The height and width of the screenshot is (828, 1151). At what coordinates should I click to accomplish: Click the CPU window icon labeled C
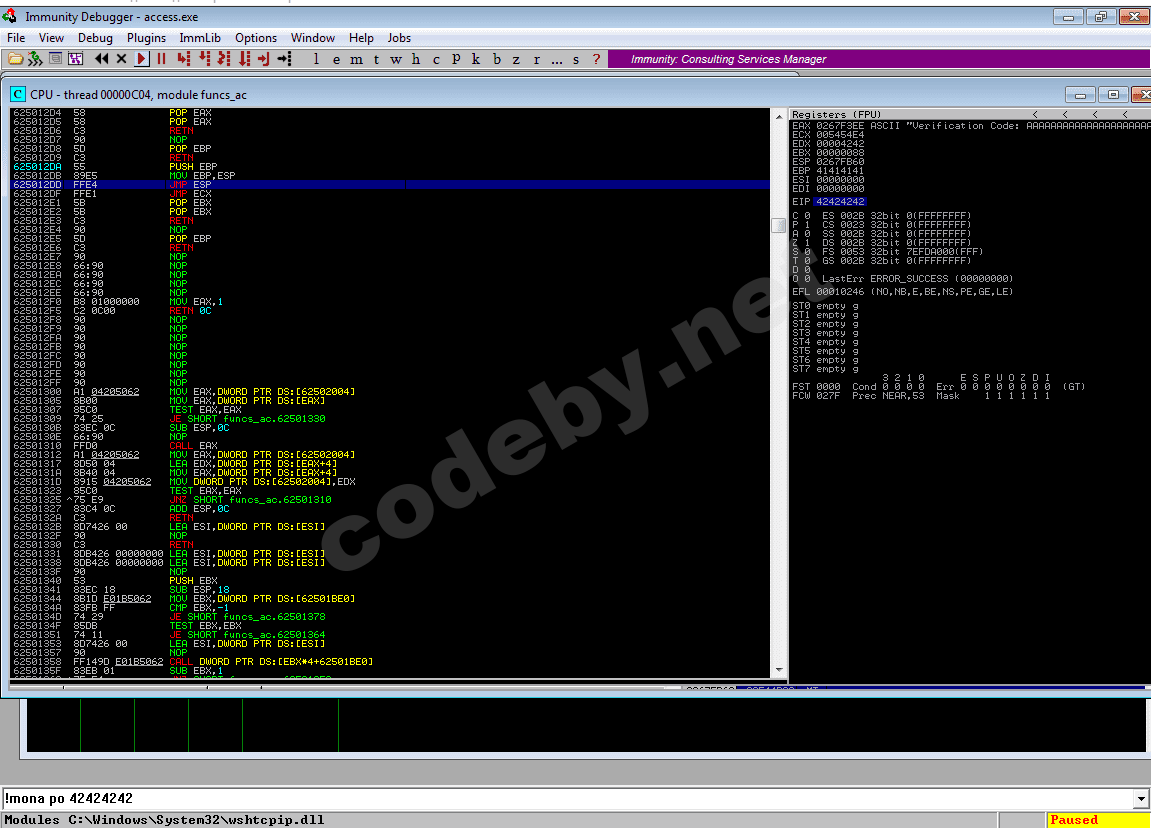(x=18, y=95)
